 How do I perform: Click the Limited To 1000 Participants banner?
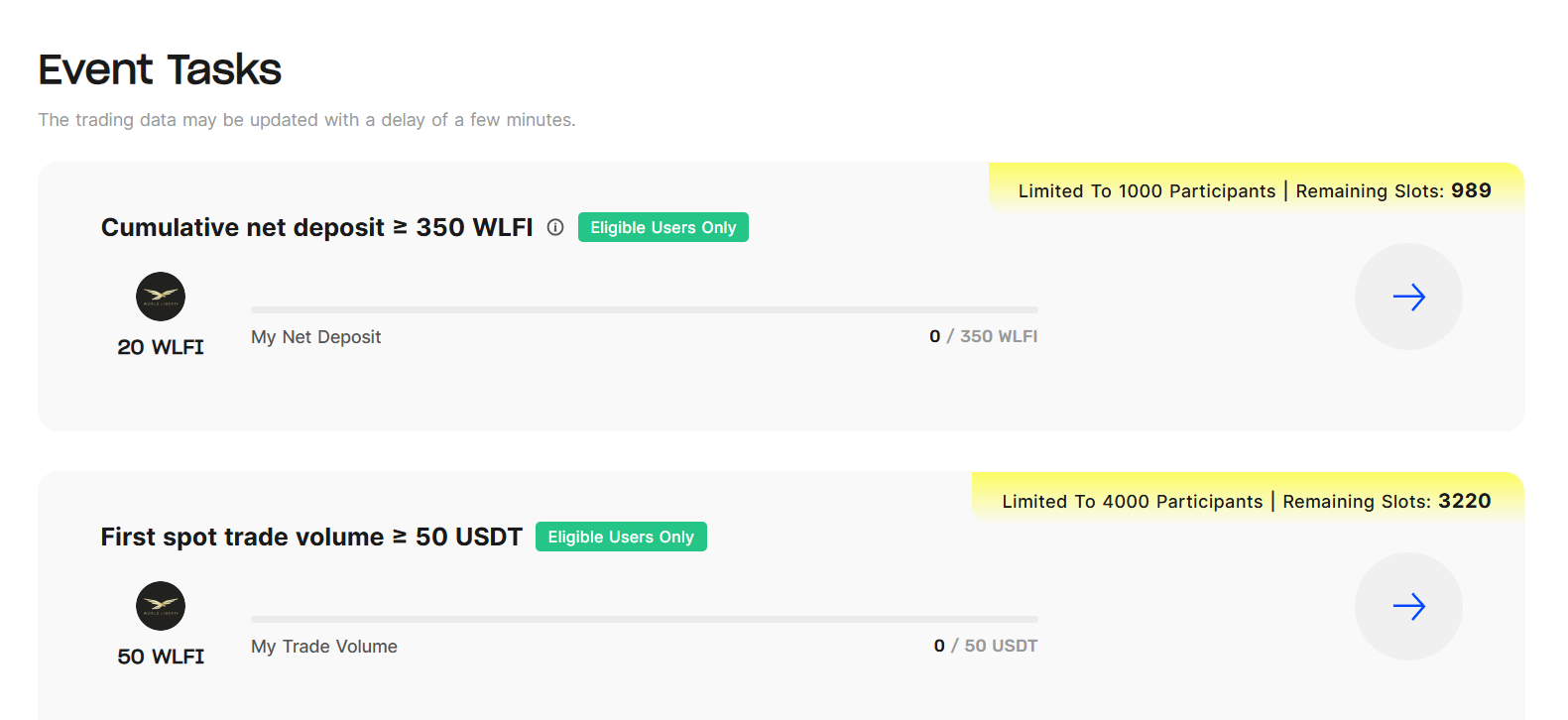[1255, 190]
